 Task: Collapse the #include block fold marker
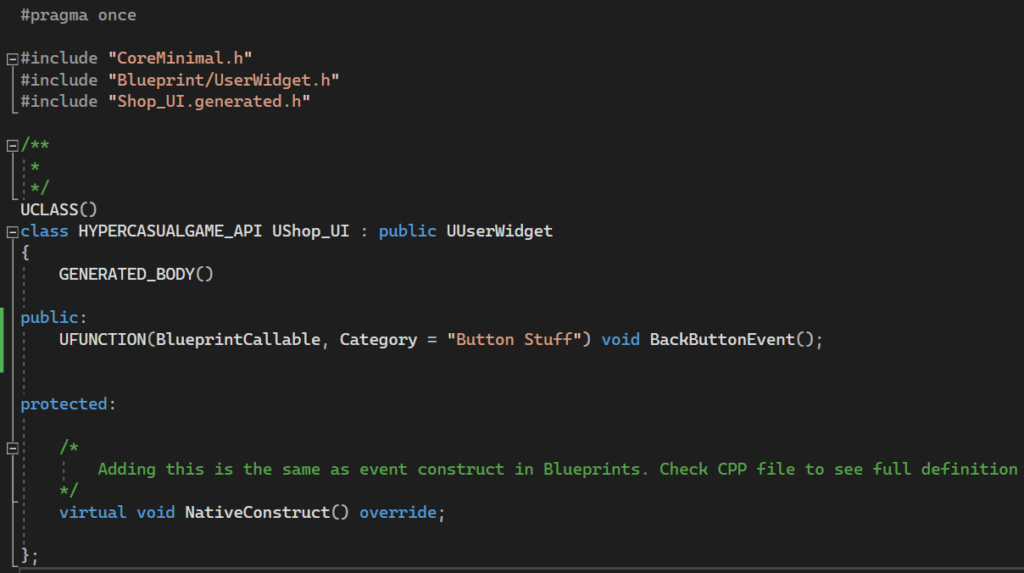point(12,59)
